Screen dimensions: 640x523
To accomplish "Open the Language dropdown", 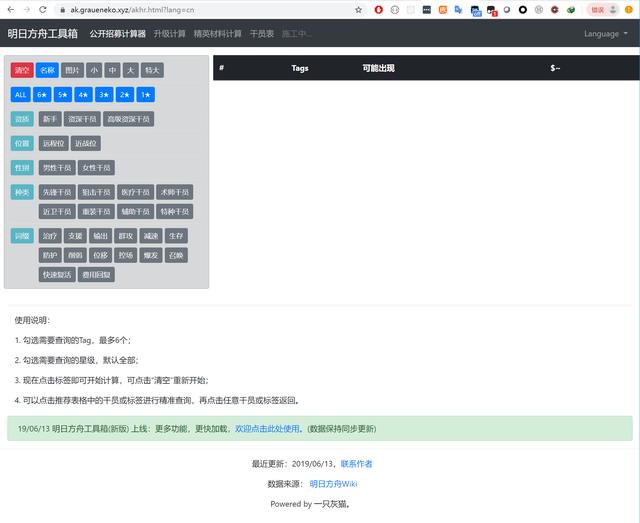I will (x=606, y=33).
